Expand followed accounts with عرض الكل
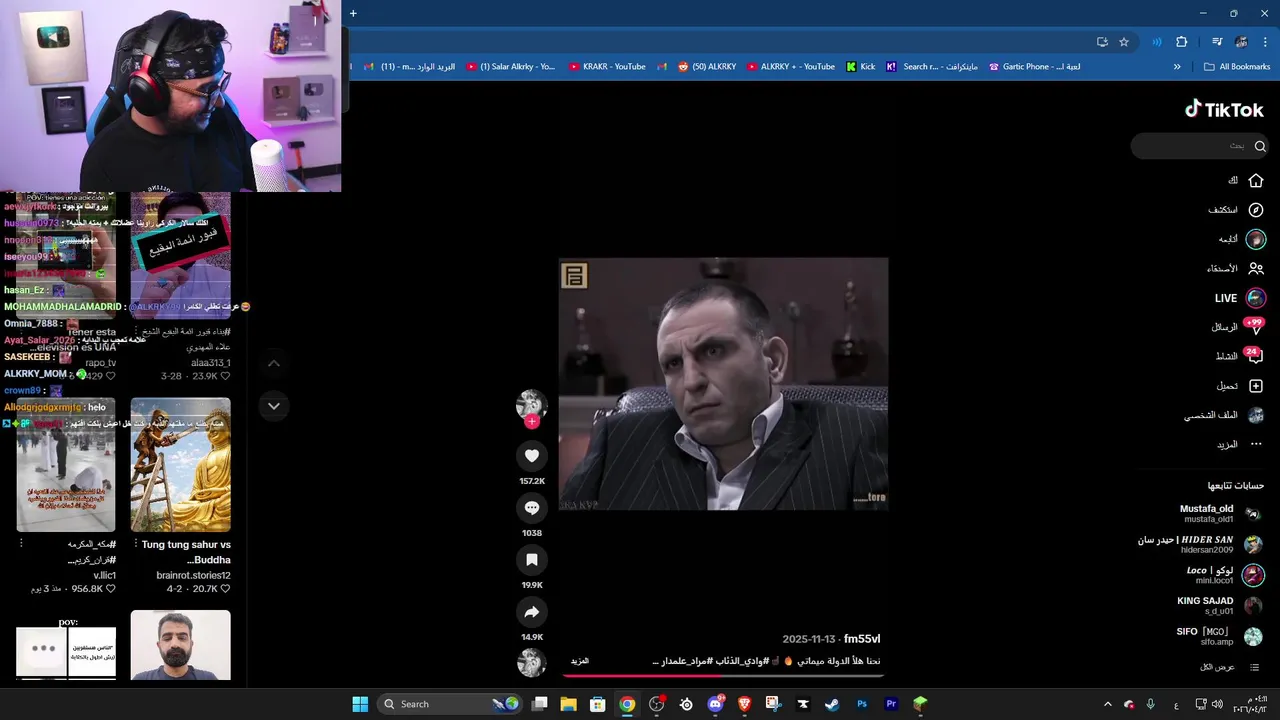 click(x=1230, y=667)
